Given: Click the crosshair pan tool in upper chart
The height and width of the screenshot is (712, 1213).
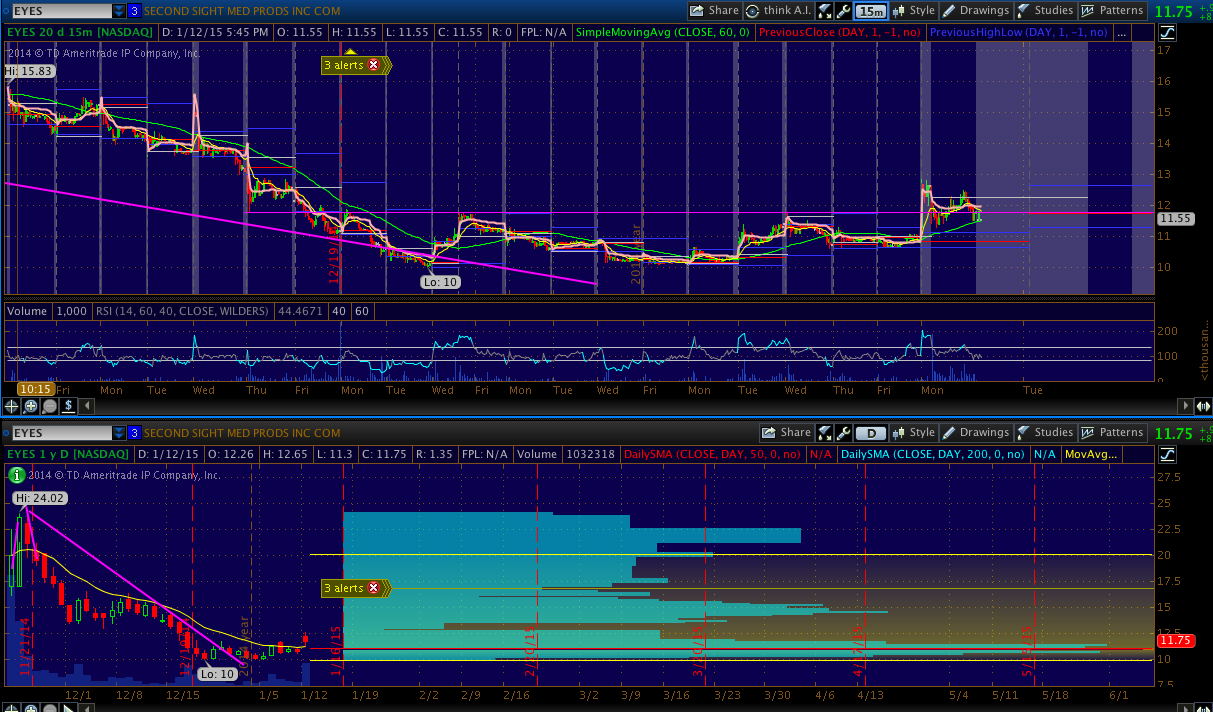Looking at the screenshot, I should point(12,406).
